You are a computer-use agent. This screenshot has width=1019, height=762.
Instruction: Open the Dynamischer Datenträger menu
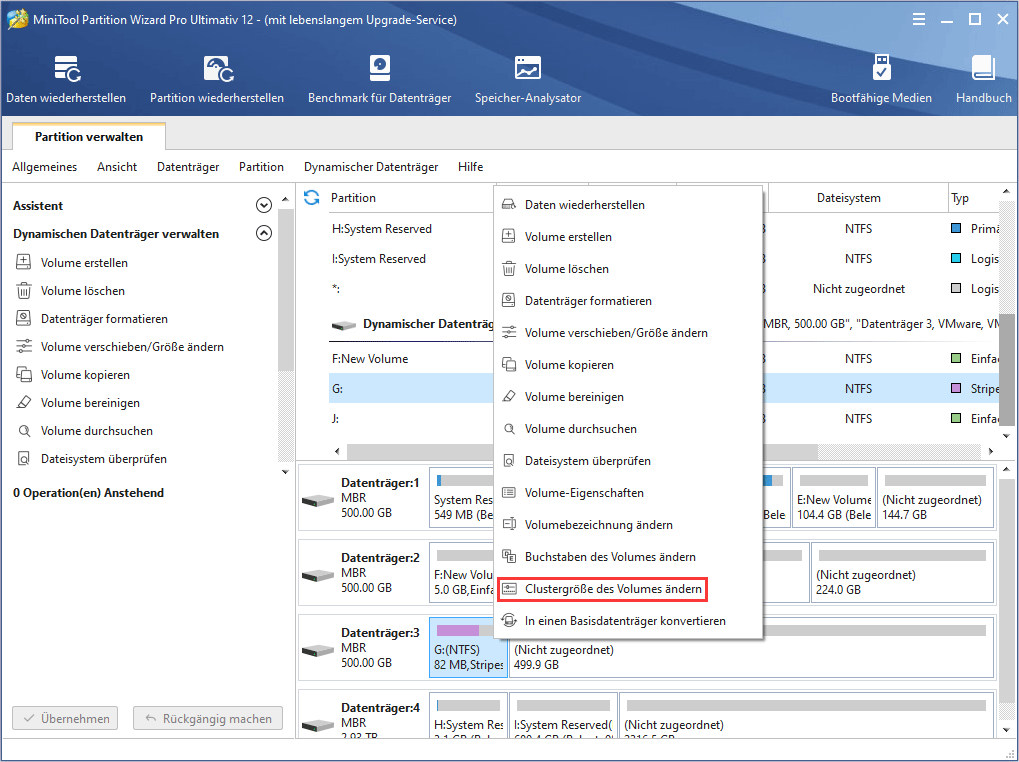click(371, 167)
